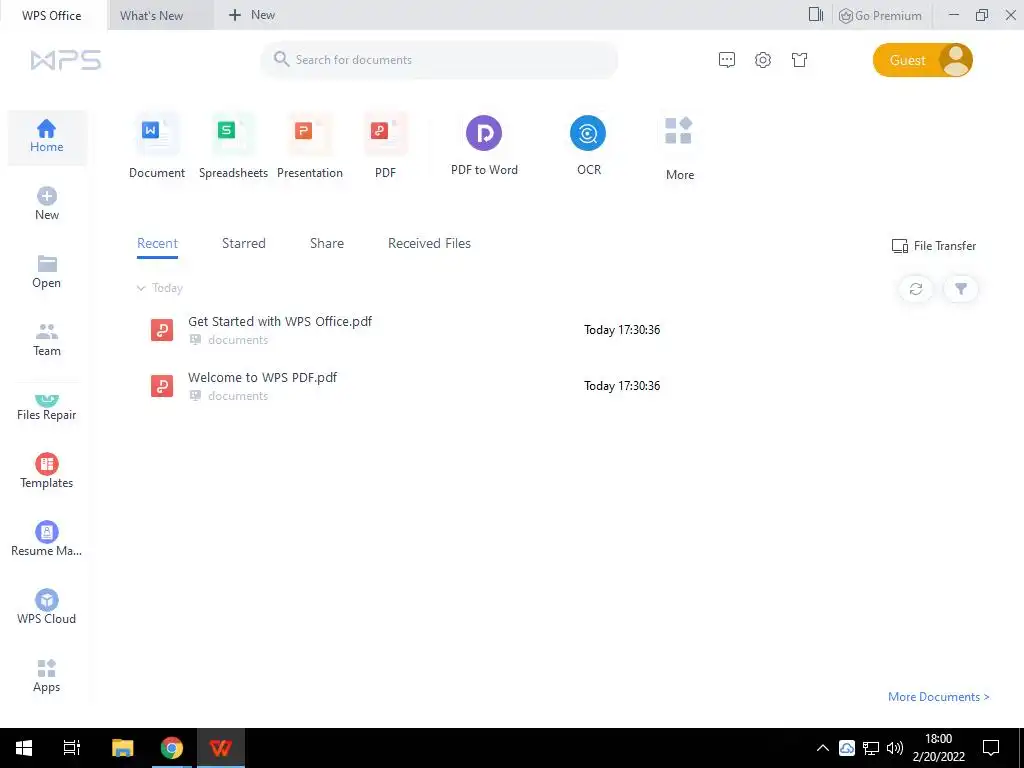Open File Explorer from taskbar
Screen dimensions: 1024x768
point(122,748)
